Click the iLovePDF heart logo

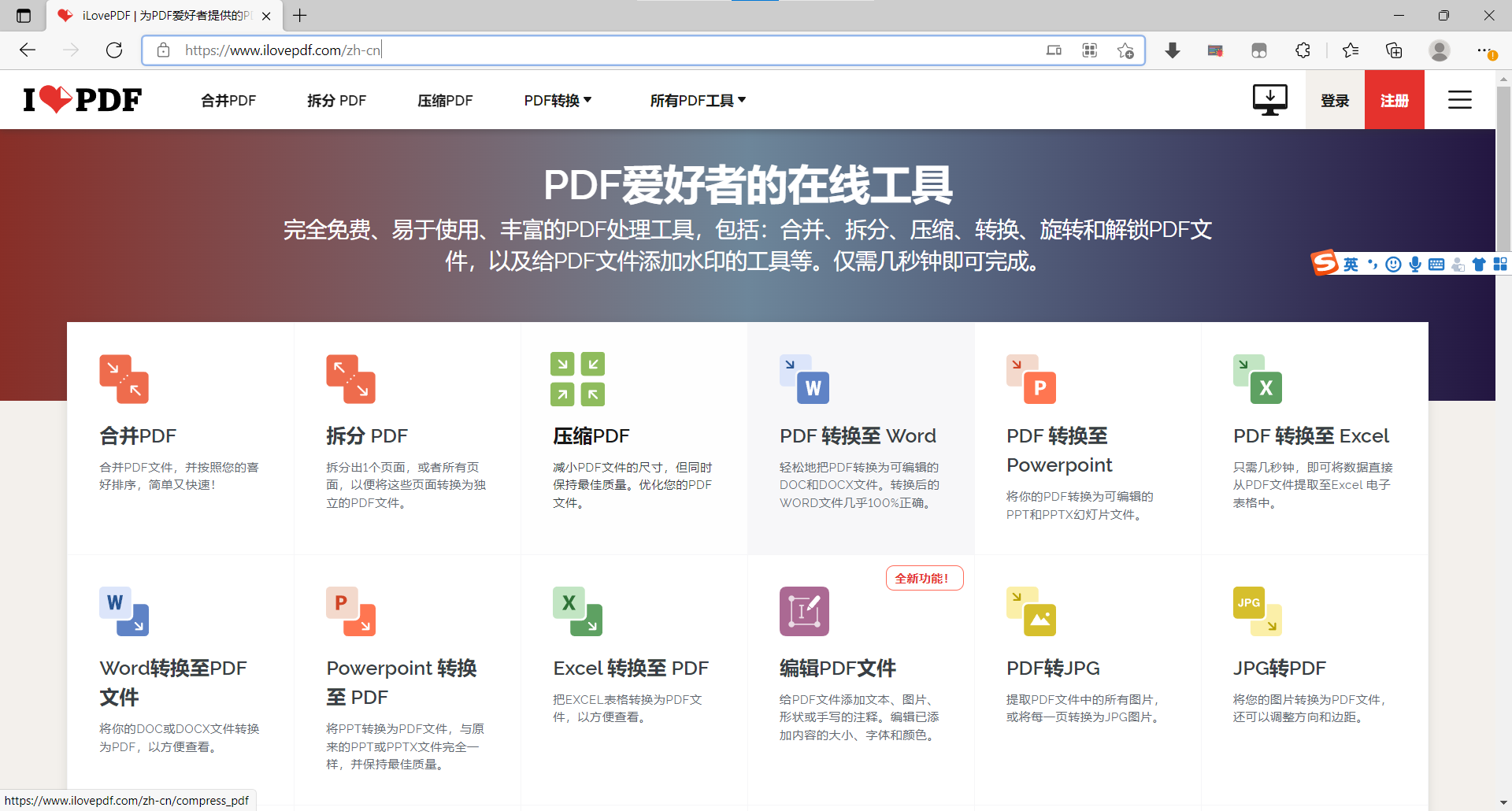point(83,100)
